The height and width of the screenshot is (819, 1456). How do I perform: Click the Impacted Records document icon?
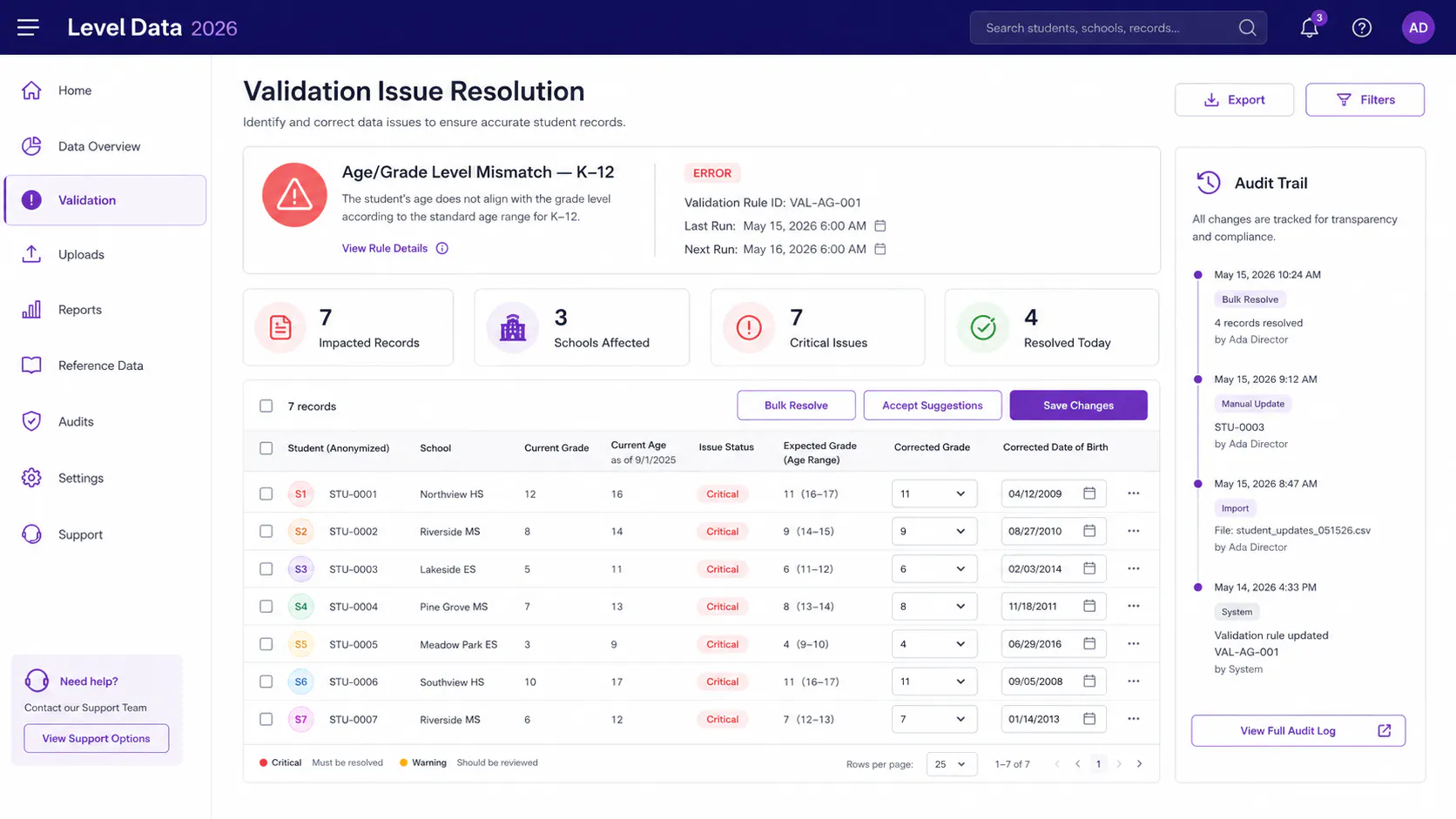coord(280,327)
